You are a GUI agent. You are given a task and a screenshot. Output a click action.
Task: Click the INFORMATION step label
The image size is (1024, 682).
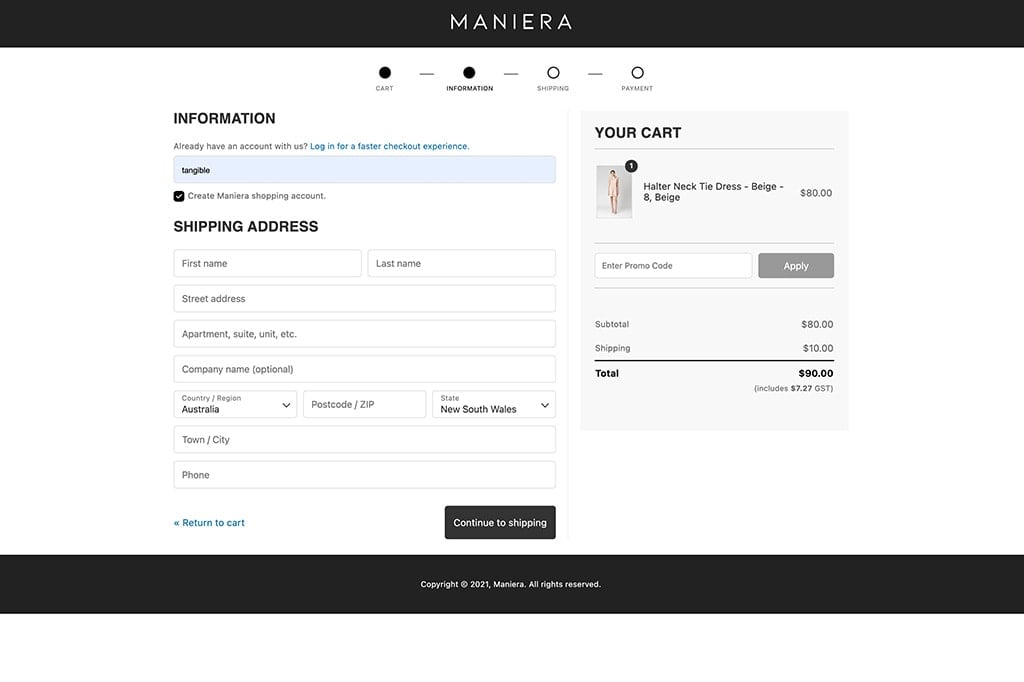coord(470,88)
